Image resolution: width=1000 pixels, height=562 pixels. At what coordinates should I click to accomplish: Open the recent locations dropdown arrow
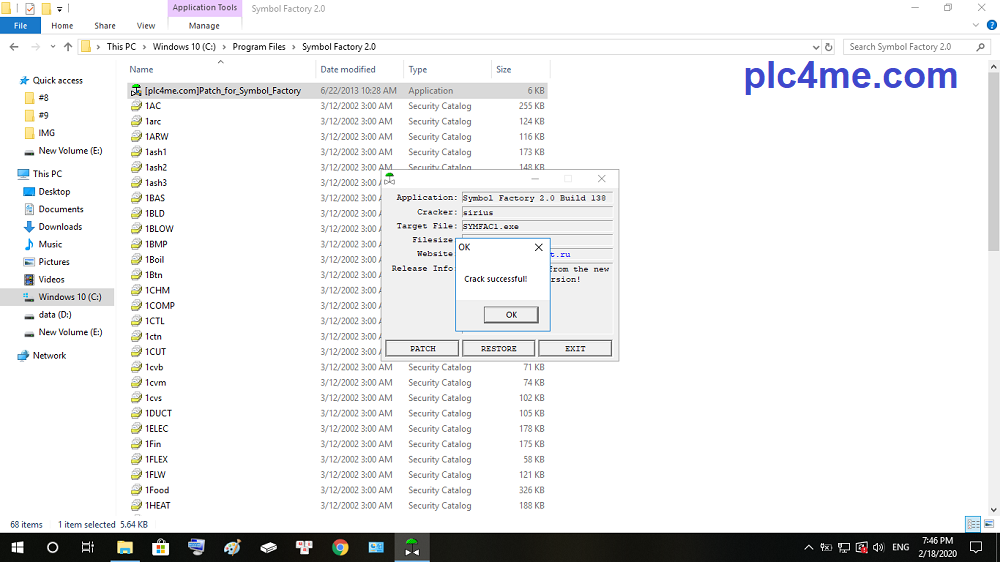pyautogui.click(x=53, y=47)
